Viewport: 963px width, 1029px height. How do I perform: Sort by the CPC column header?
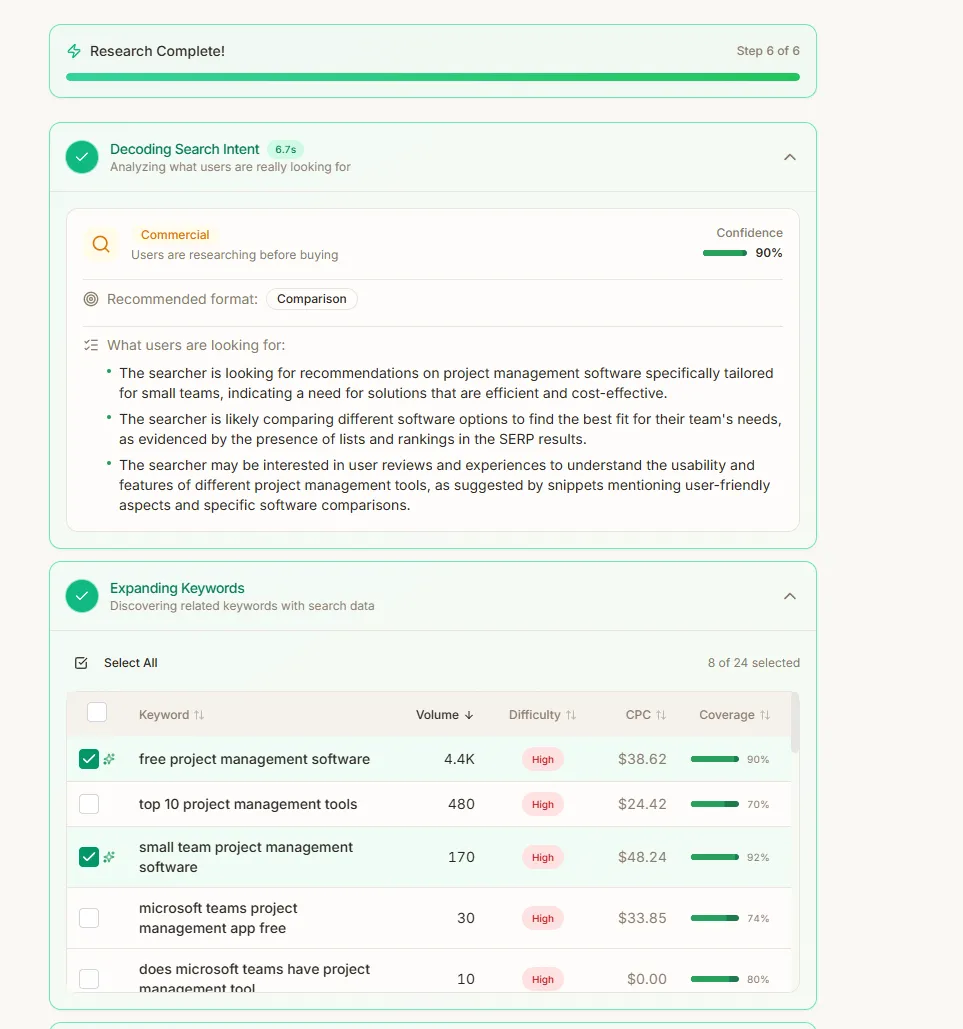coord(646,715)
